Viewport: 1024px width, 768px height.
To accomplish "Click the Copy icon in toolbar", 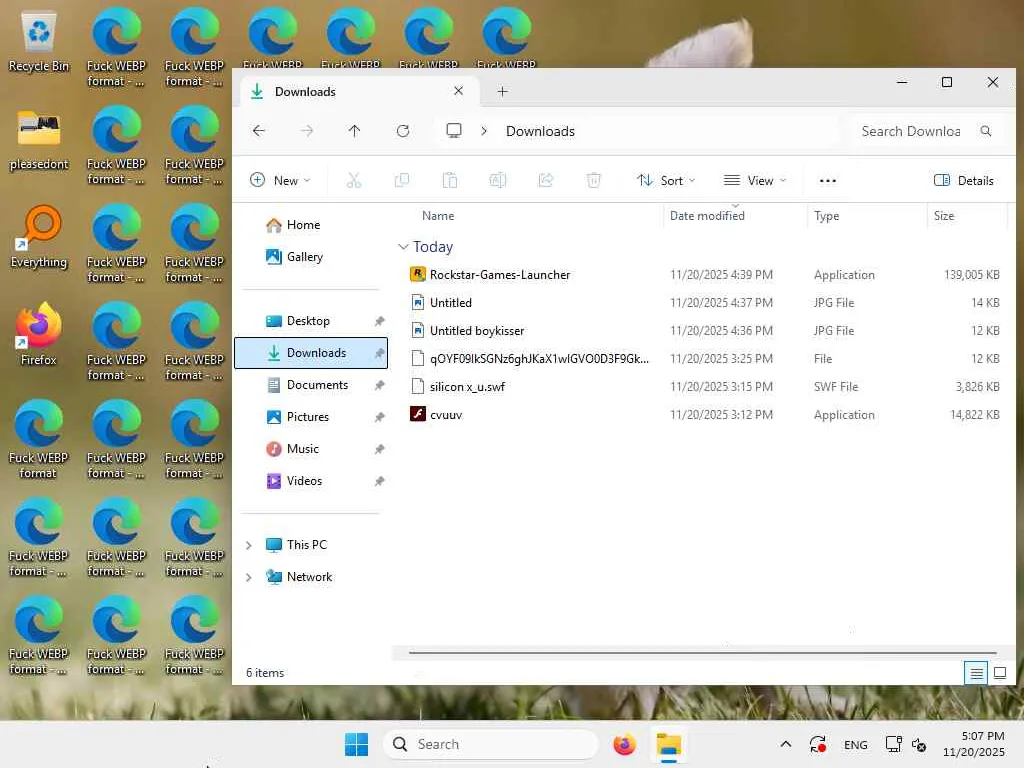I will pos(402,180).
